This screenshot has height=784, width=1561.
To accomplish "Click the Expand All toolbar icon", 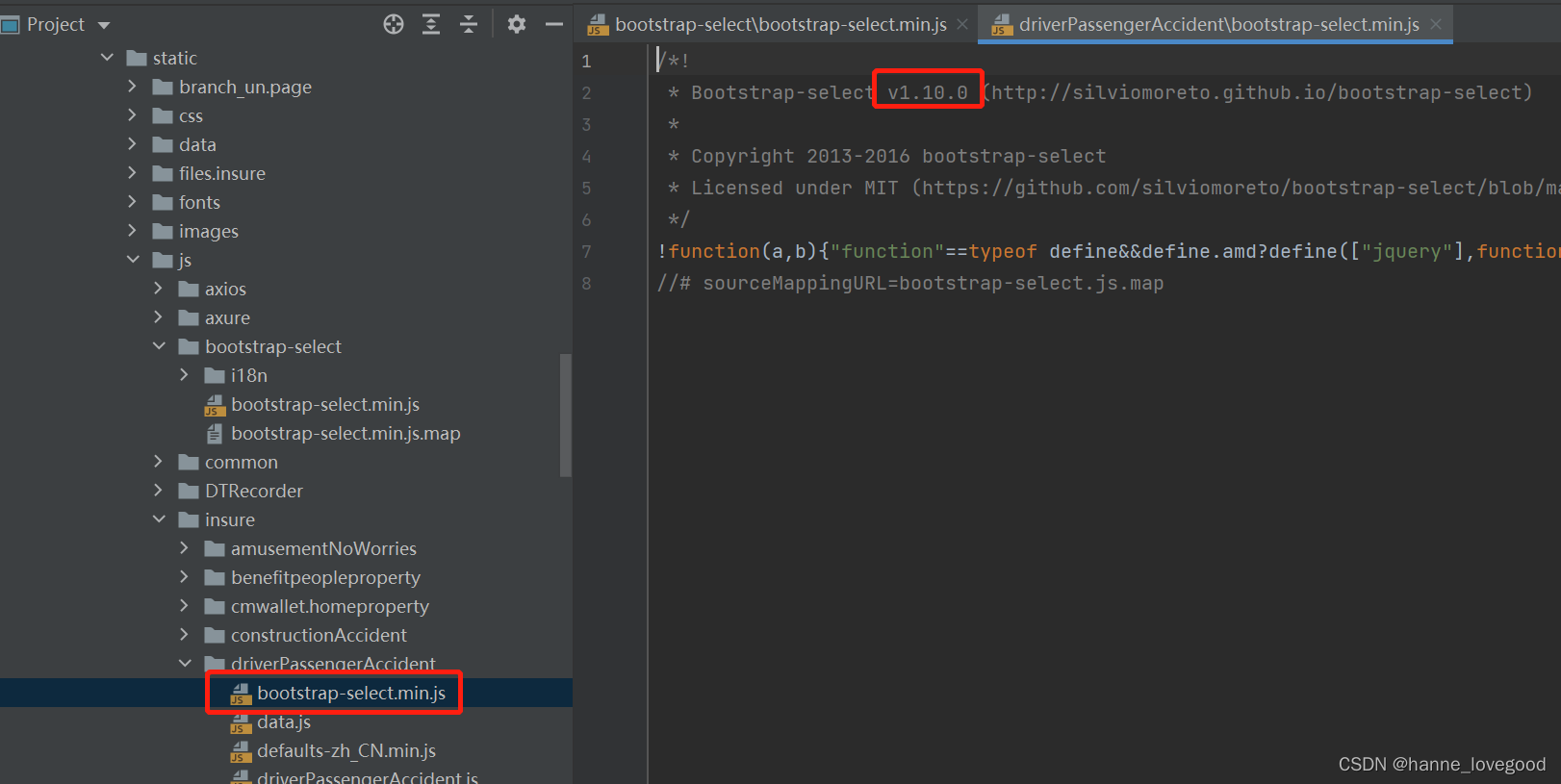I will 431,24.
